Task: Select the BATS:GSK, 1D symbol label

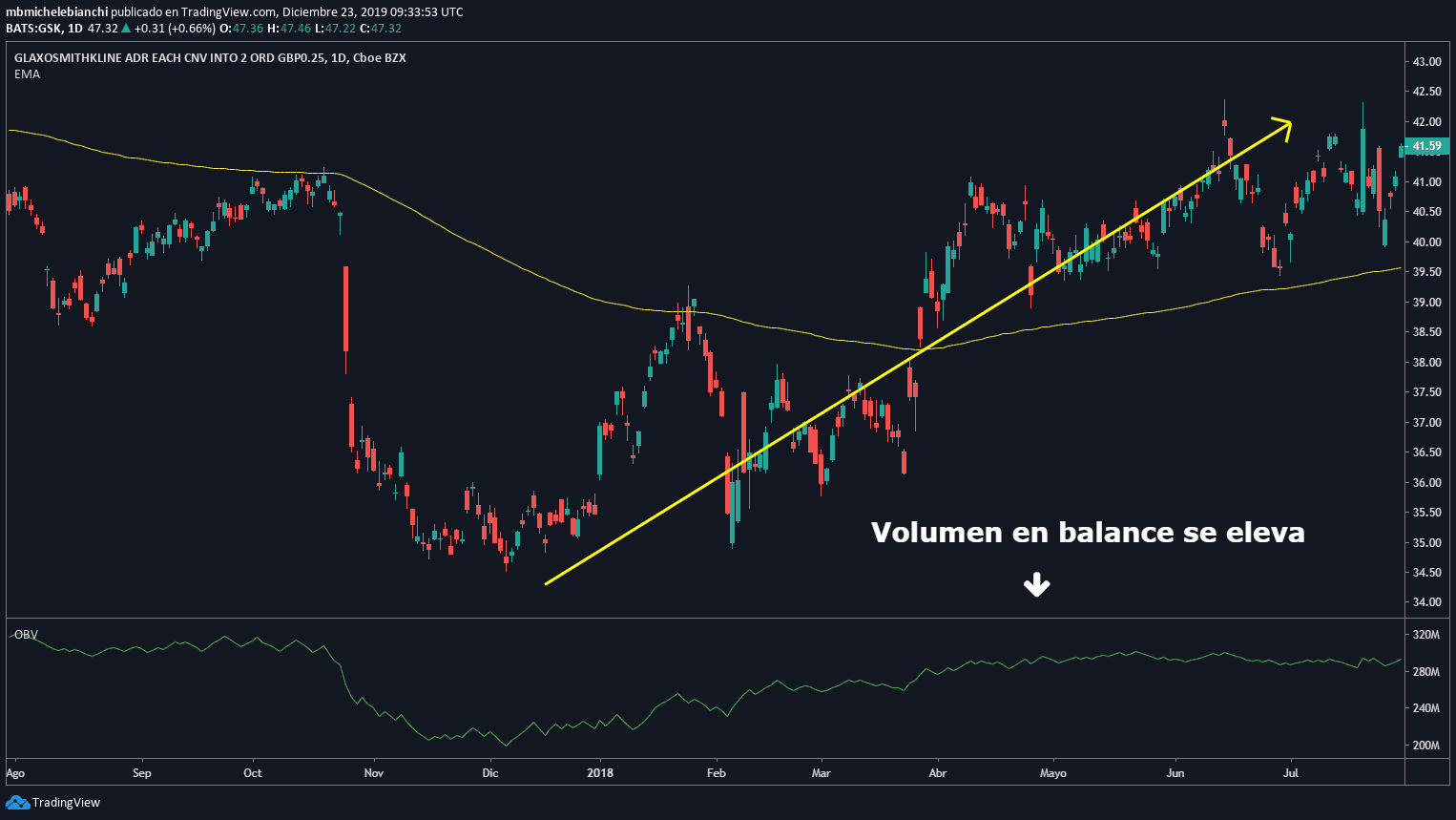Action: (44, 29)
